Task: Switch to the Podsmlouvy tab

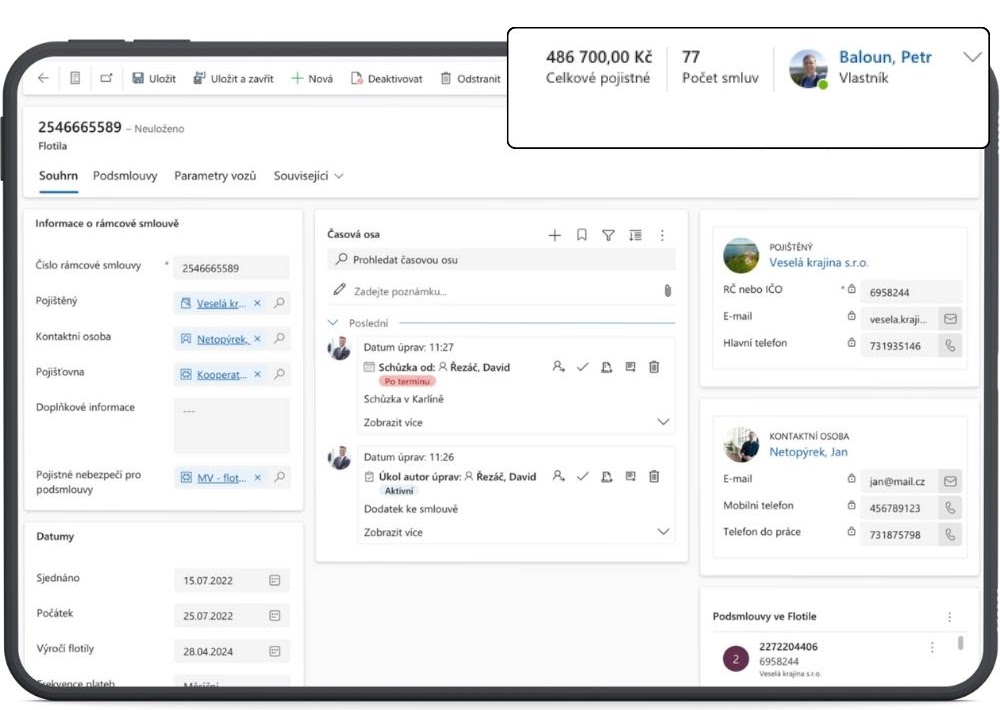Action: point(125,176)
